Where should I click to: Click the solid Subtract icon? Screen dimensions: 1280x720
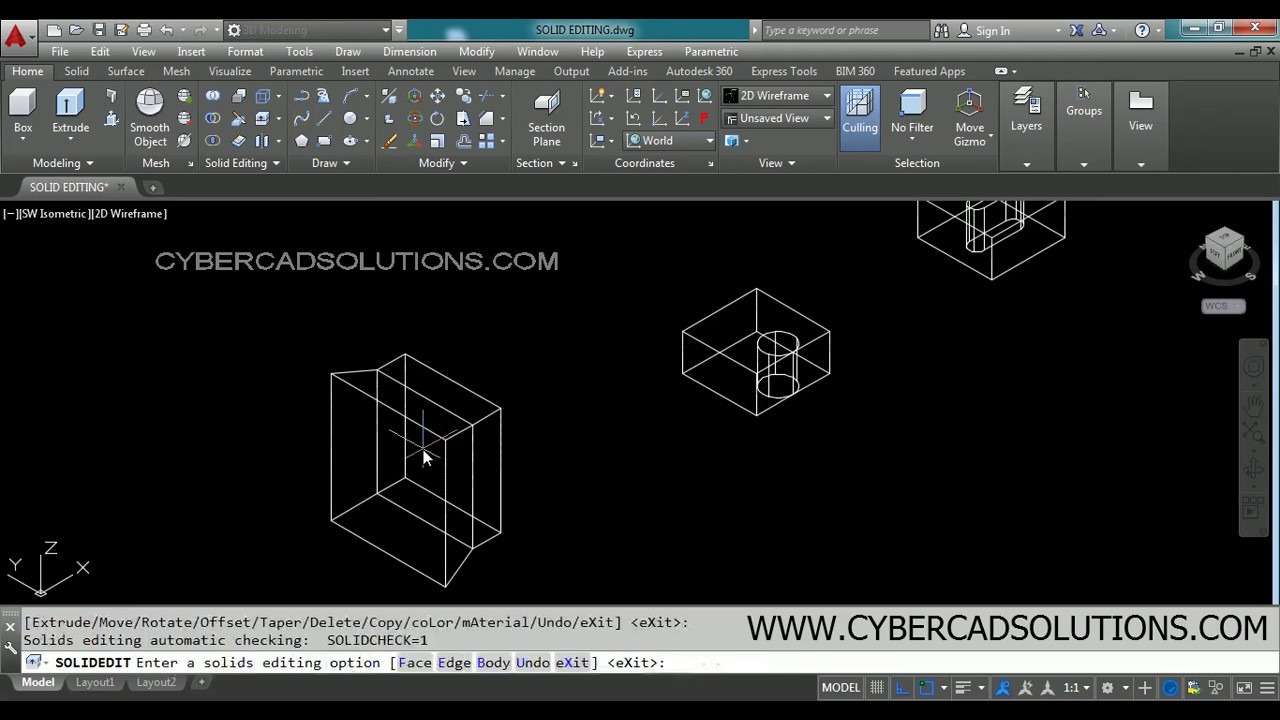[x=212, y=119]
